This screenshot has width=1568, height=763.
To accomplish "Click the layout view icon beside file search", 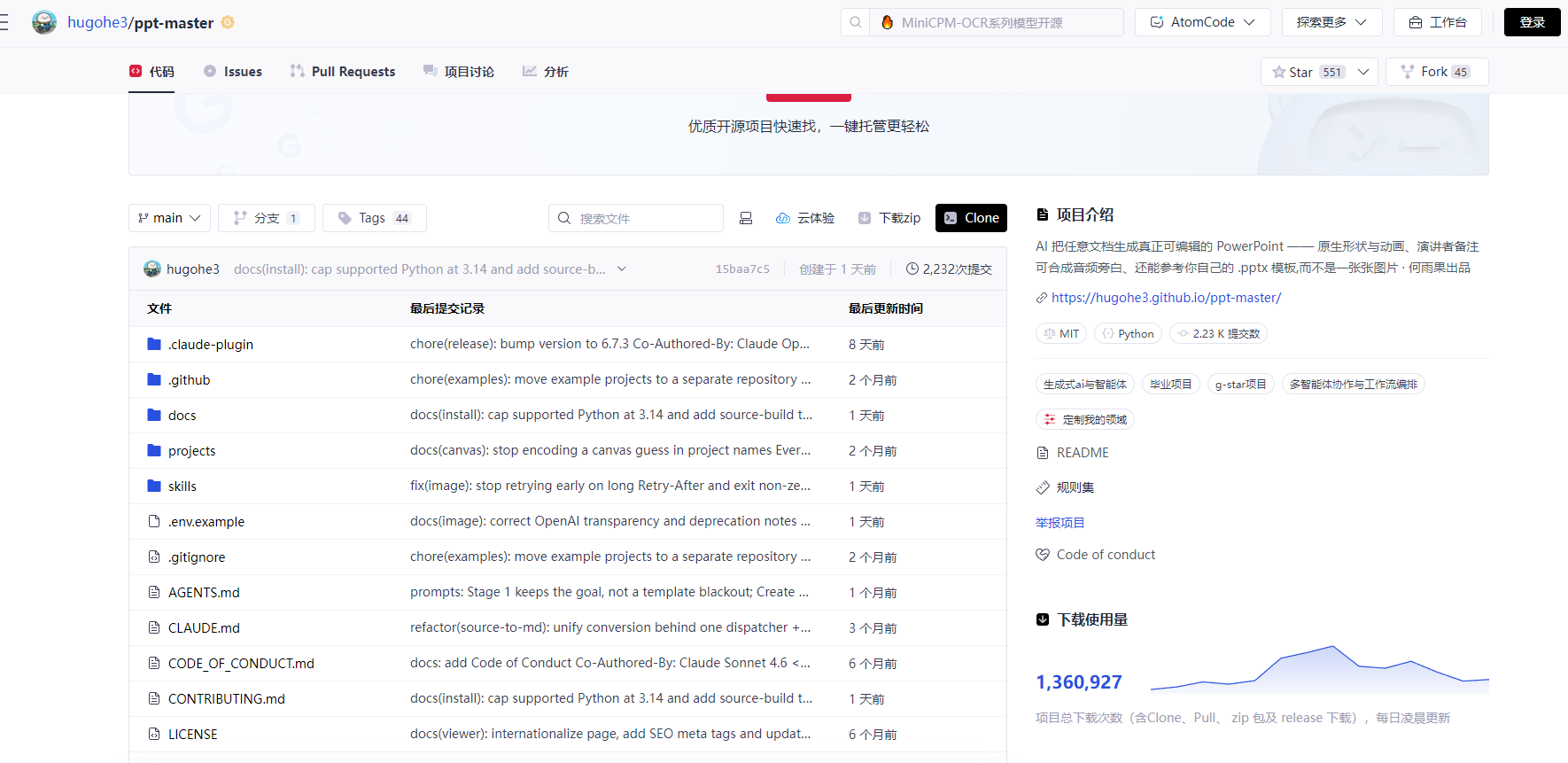I will point(746,218).
